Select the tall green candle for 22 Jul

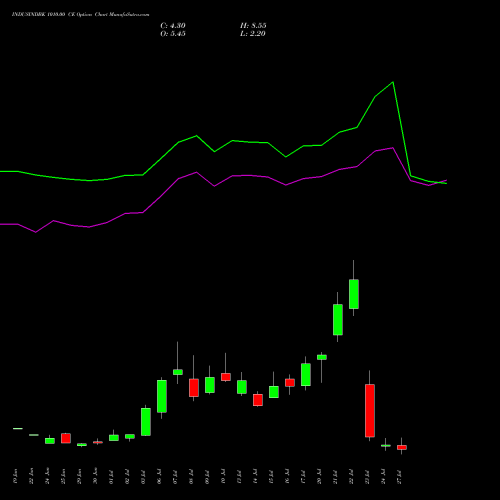click(x=354, y=294)
